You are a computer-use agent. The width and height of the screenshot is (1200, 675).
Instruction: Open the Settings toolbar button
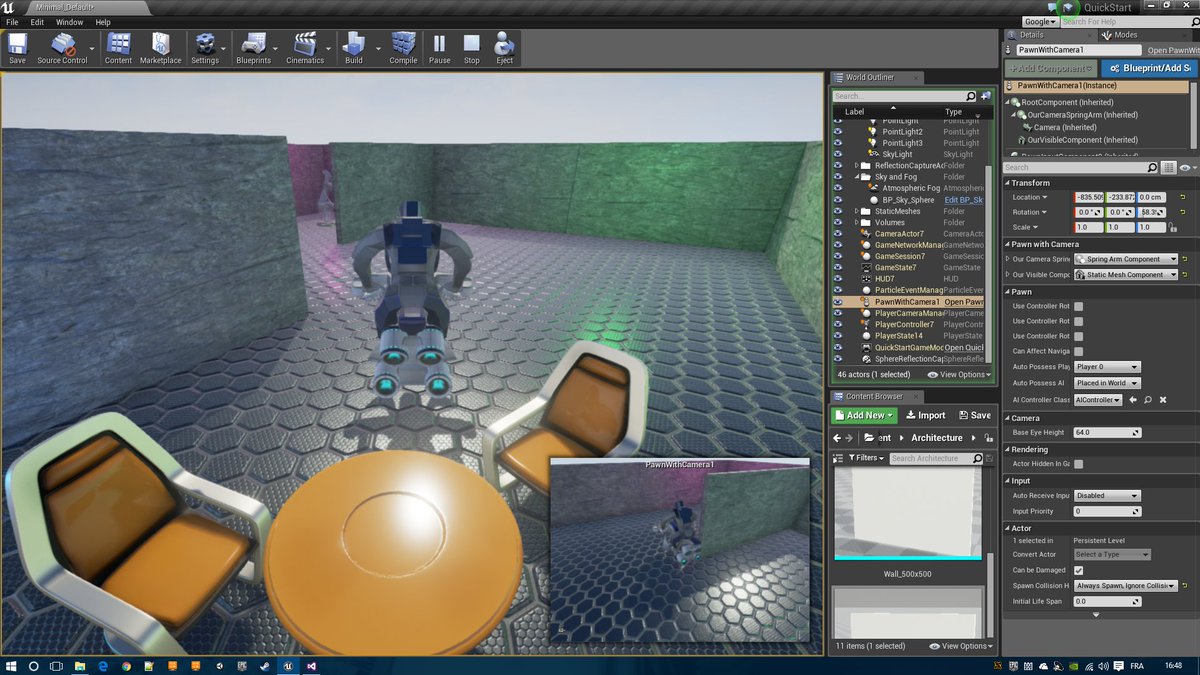[205, 48]
